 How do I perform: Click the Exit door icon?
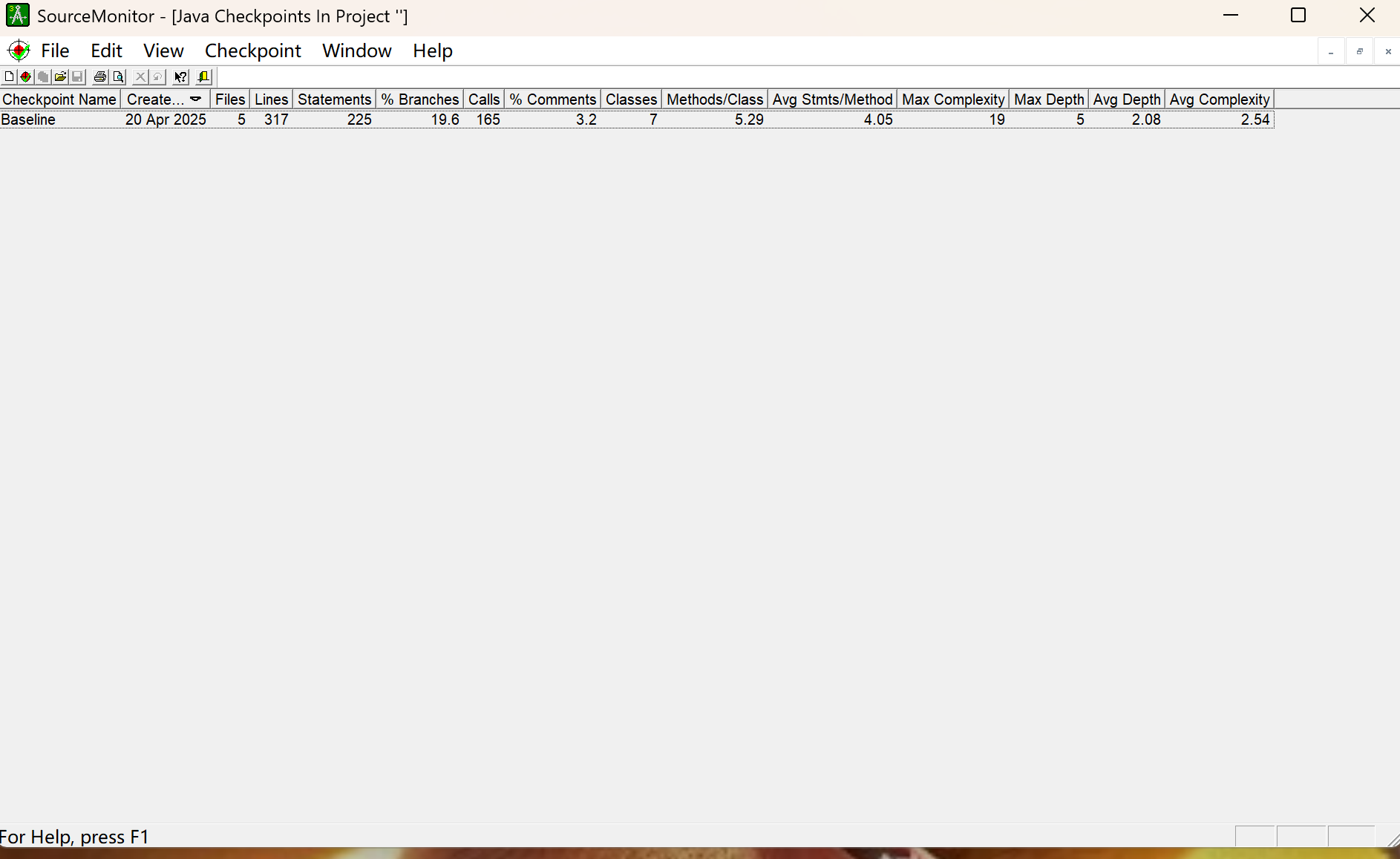click(204, 76)
